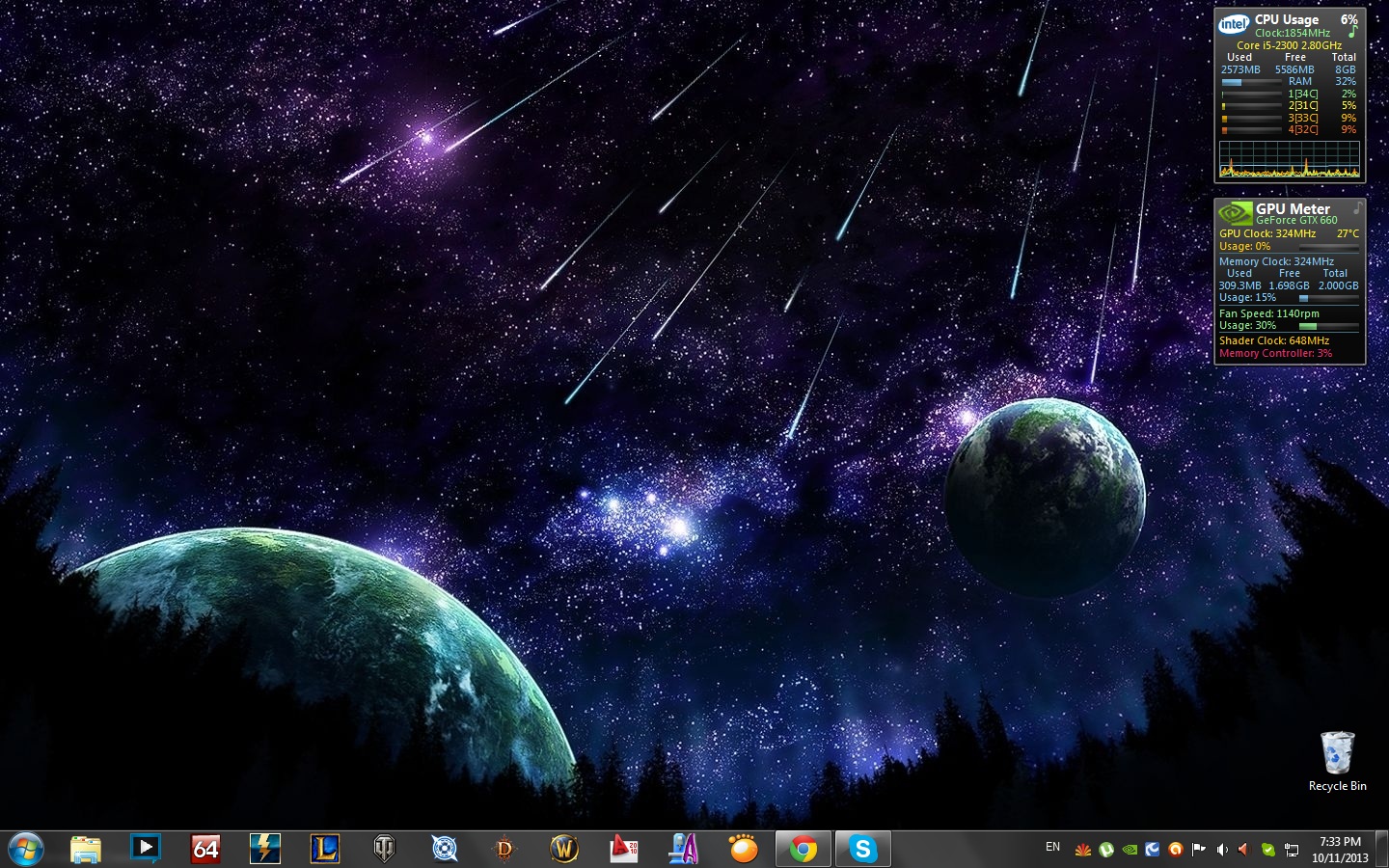This screenshot has width=1389, height=868.
Task: Click the NVIDIA logo in GPU Meter gadget
Action: (1235, 212)
